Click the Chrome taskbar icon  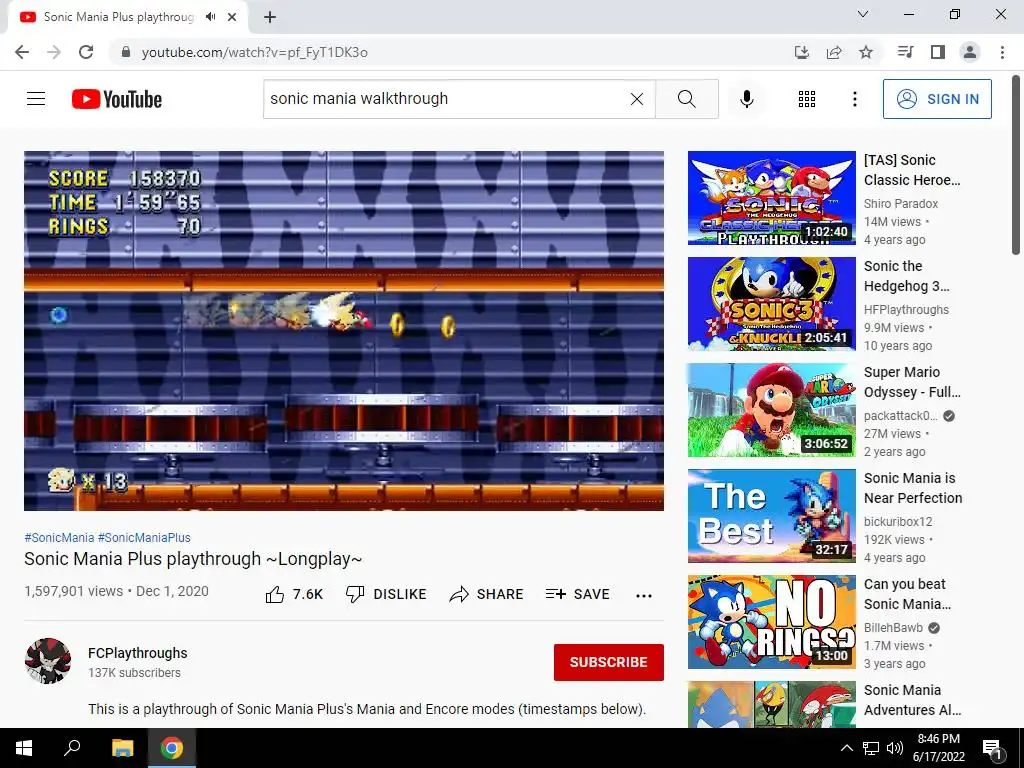[x=172, y=748]
